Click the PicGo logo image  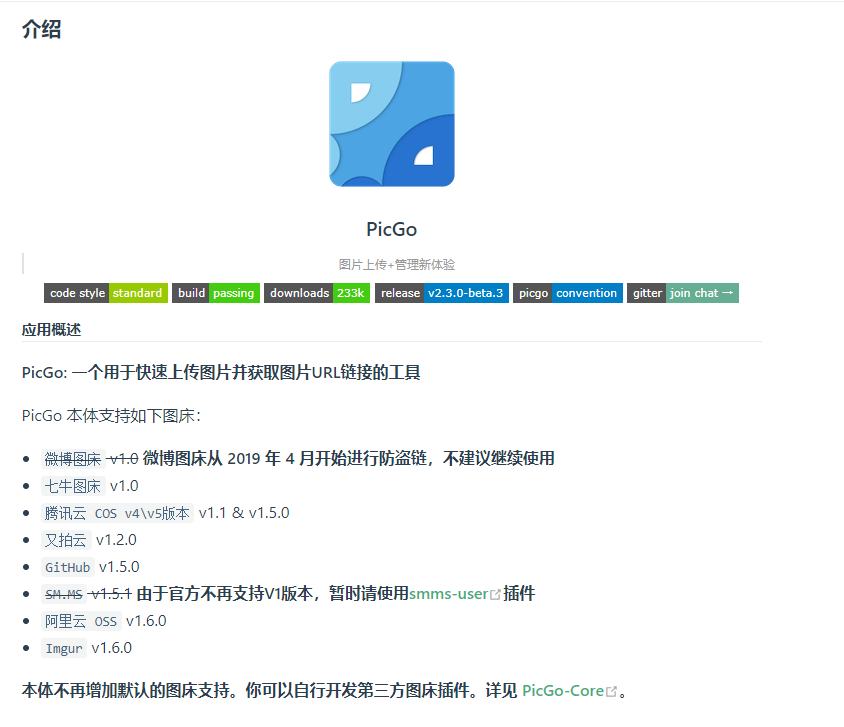[392, 124]
